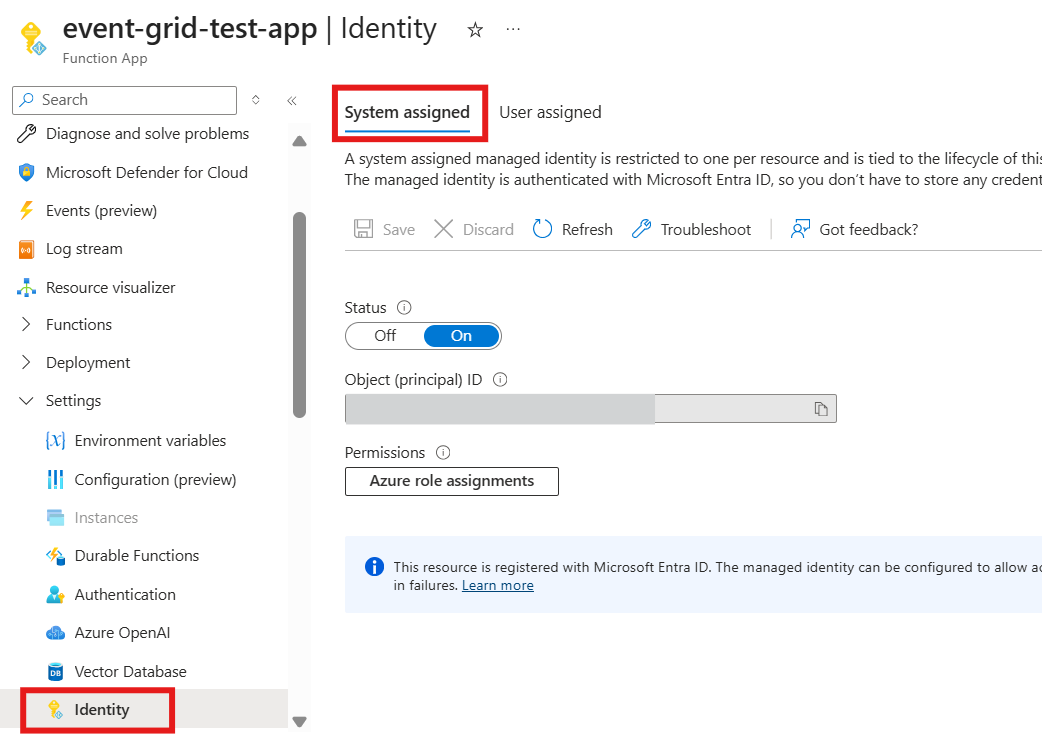The width and height of the screenshot is (1042, 734).
Task: Open Resource visualizer from the sidebar
Action: (x=110, y=287)
